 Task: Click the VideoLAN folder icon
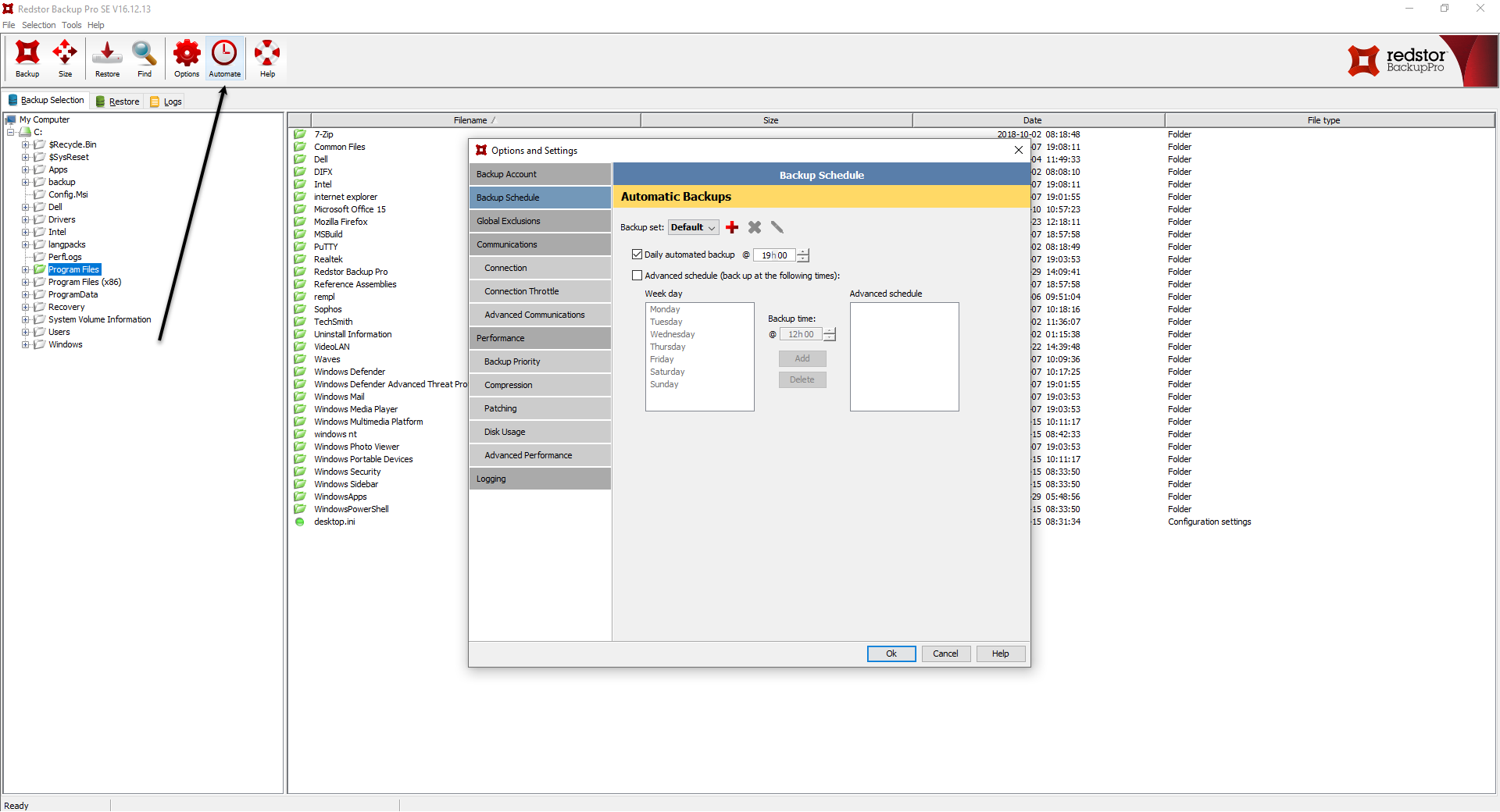tap(300, 347)
